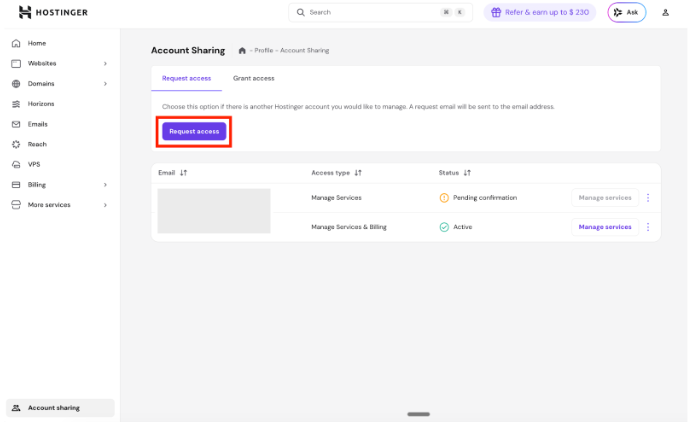Open the user profile icon
688x422 pixels.
pos(666,13)
